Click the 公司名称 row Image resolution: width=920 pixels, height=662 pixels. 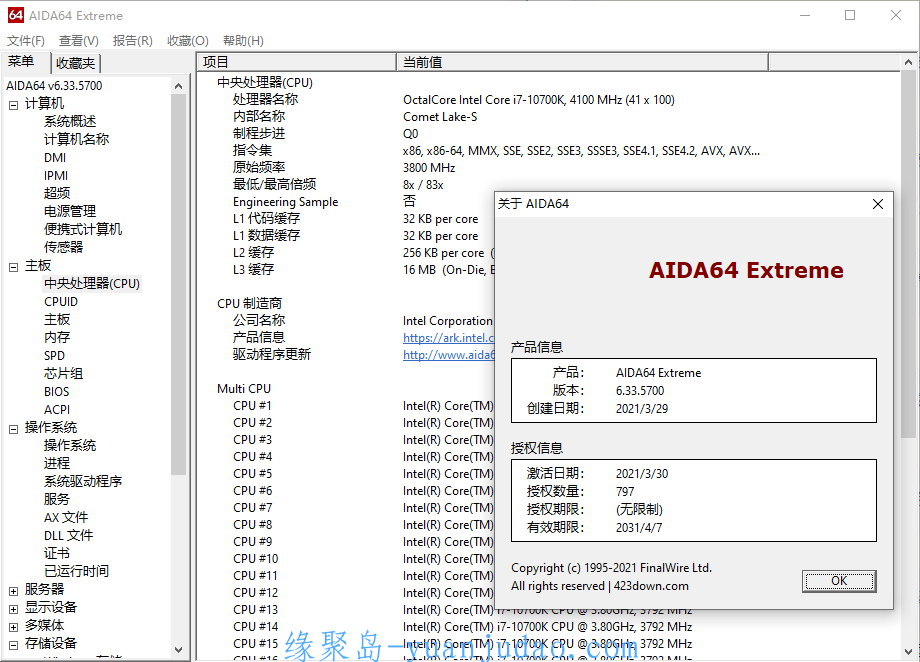pos(347,321)
